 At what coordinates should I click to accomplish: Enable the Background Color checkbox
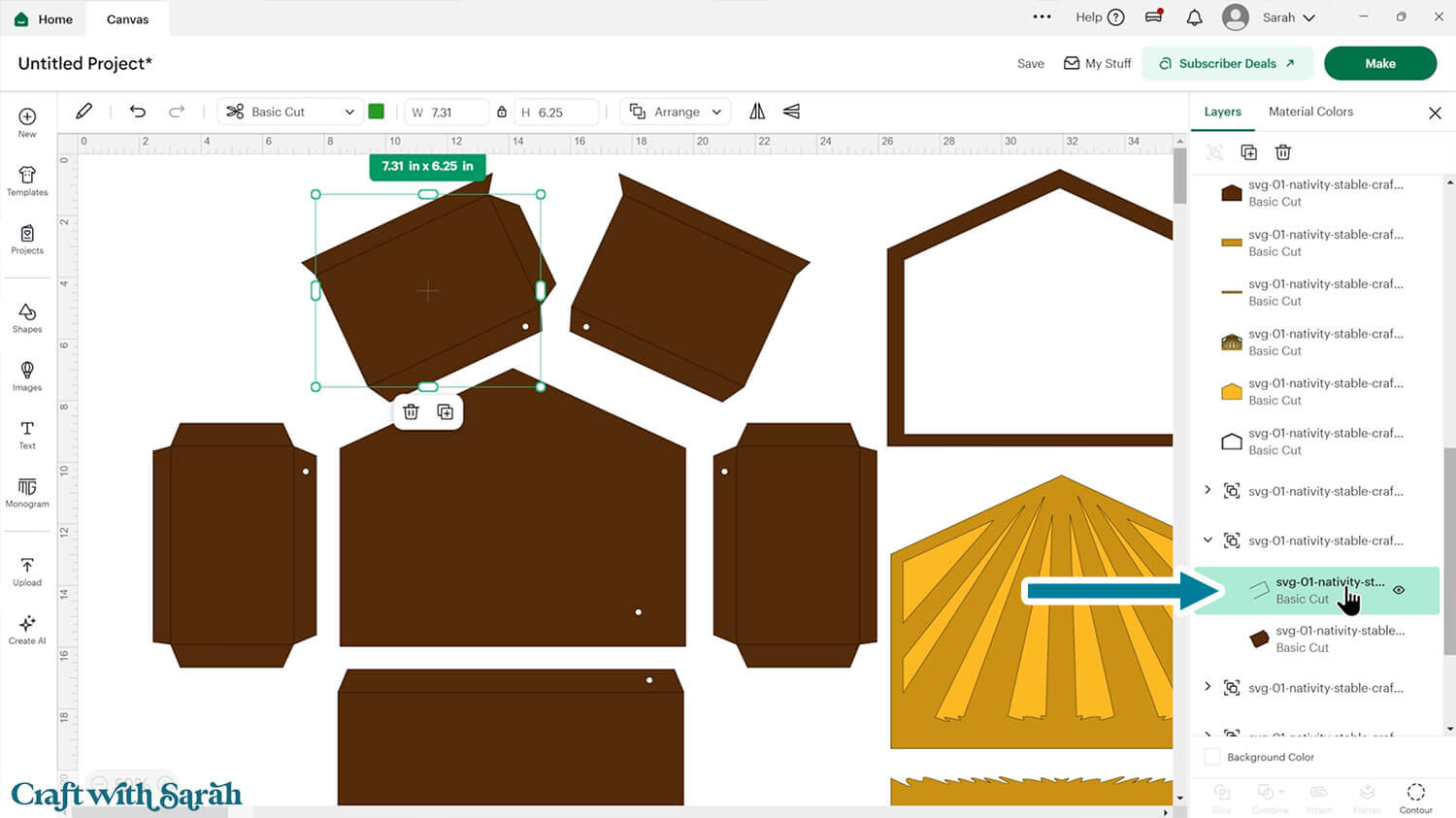[x=1211, y=757]
